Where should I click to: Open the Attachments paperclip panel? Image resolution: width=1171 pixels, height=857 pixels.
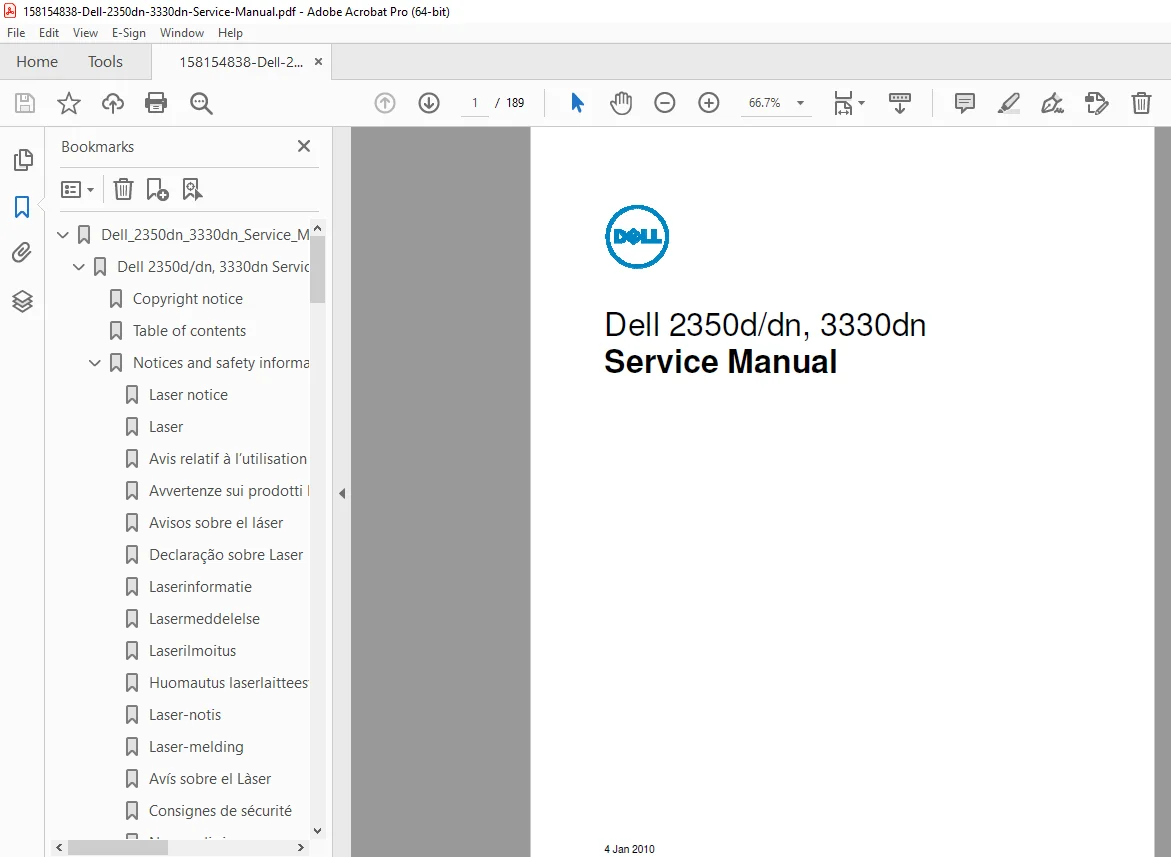(x=22, y=253)
